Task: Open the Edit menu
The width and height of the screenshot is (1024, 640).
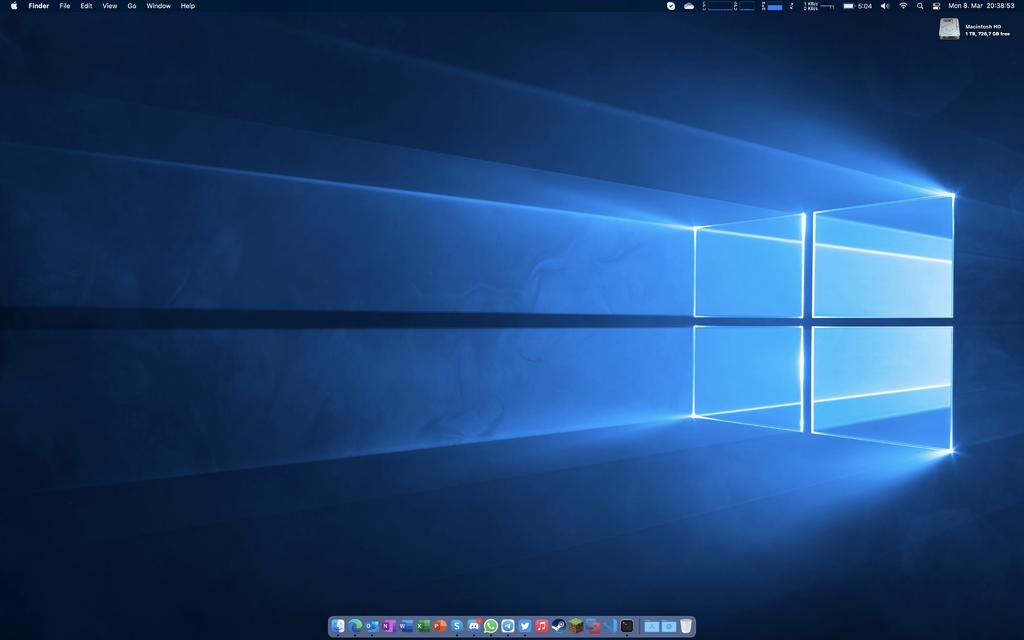Action: pyautogui.click(x=86, y=6)
